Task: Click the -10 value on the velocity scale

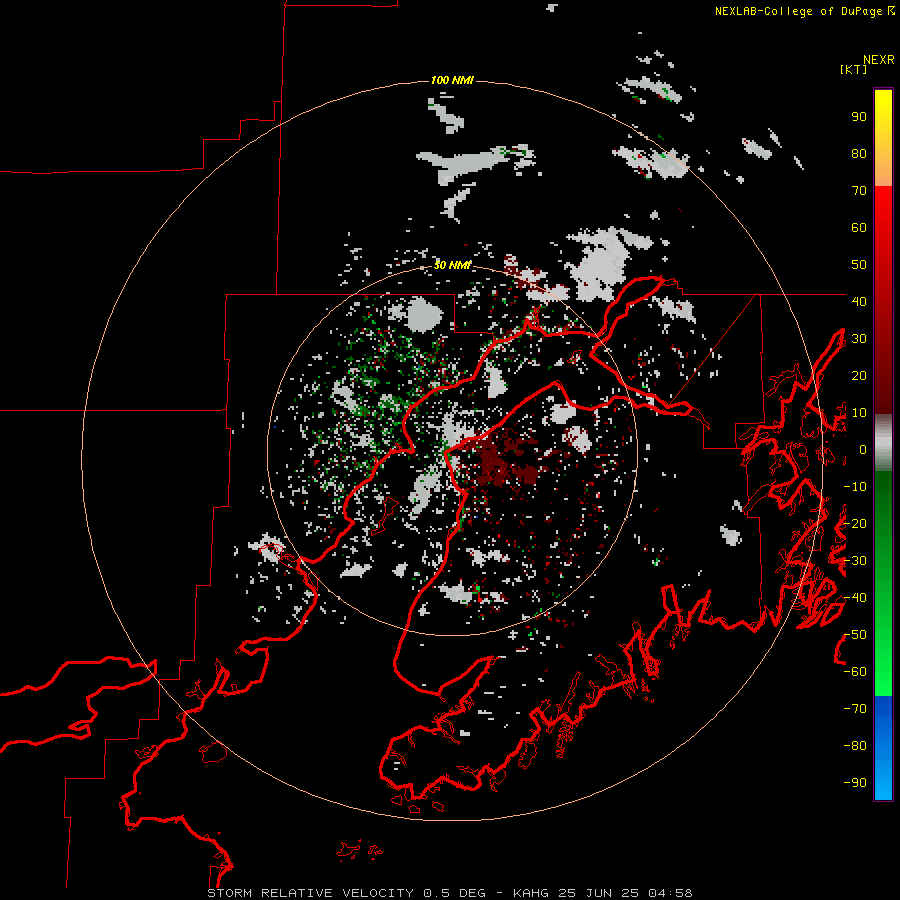Action: point(855,487)
